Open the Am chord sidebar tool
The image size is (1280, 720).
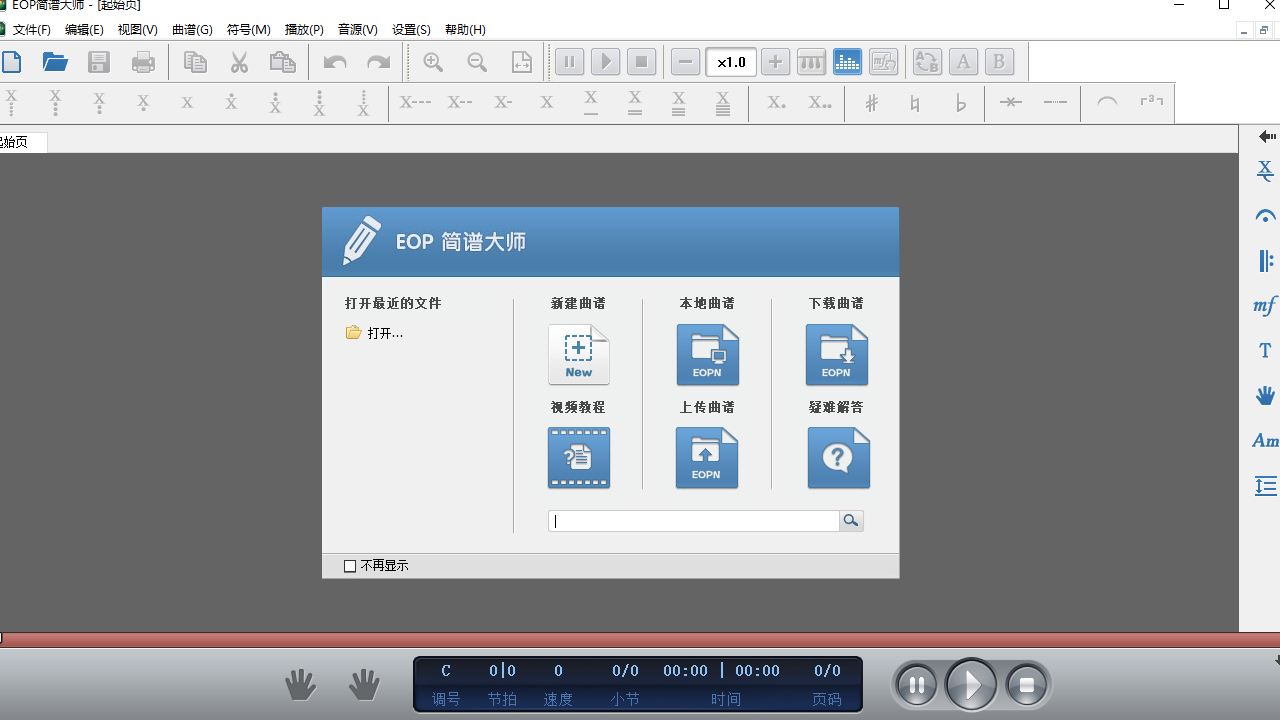pyautogui.click(x=1265, y=440)
